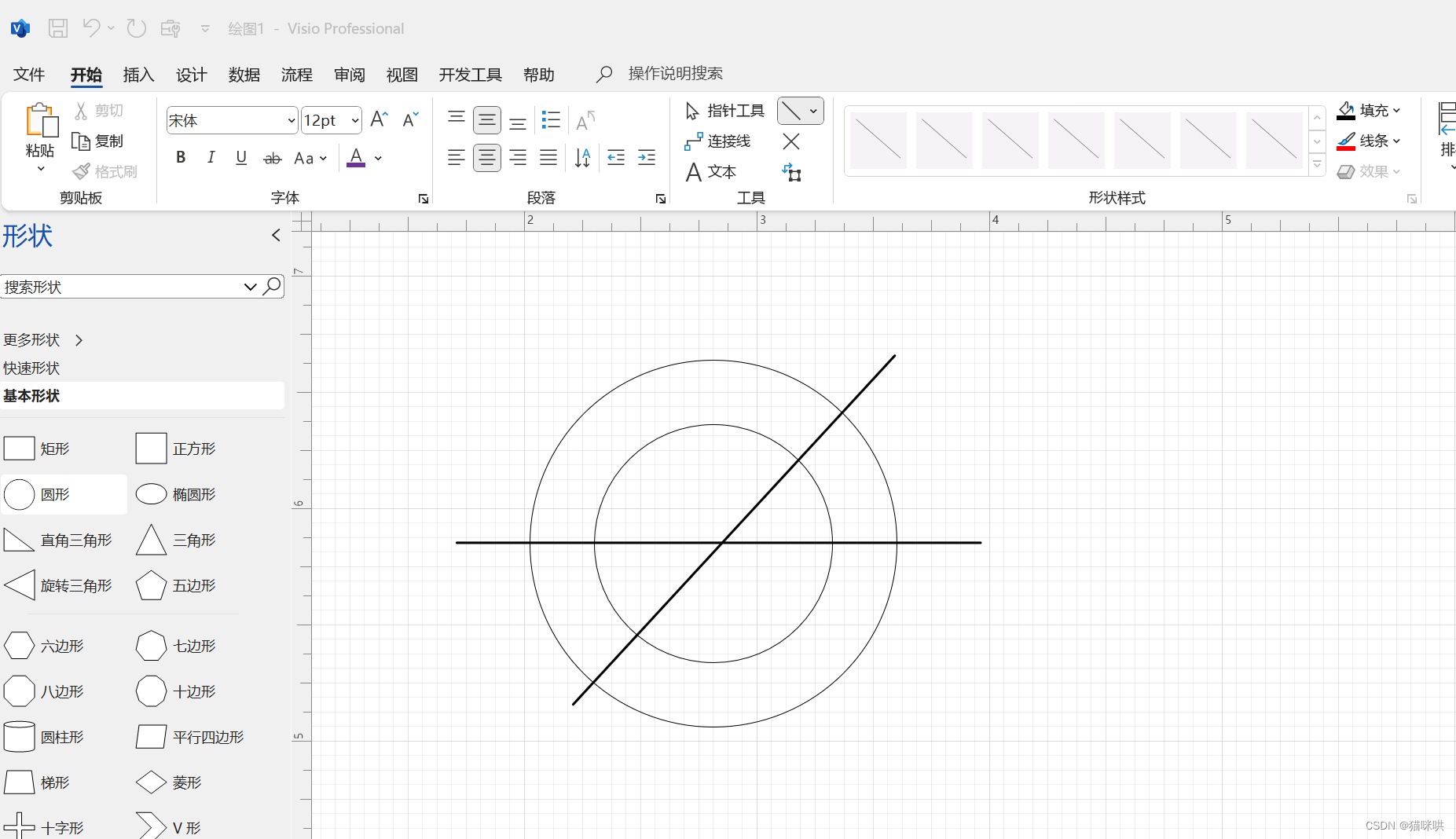
Task: Toggle underline formatting
Action: point(241,158)
